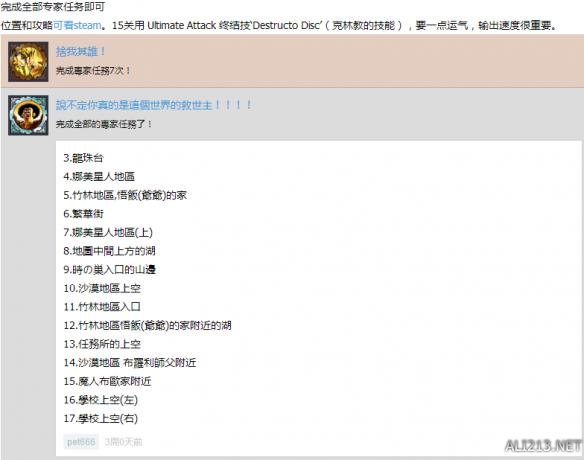Open the 說不定你真的是這個世界的救世主 title link

[154, 105]
